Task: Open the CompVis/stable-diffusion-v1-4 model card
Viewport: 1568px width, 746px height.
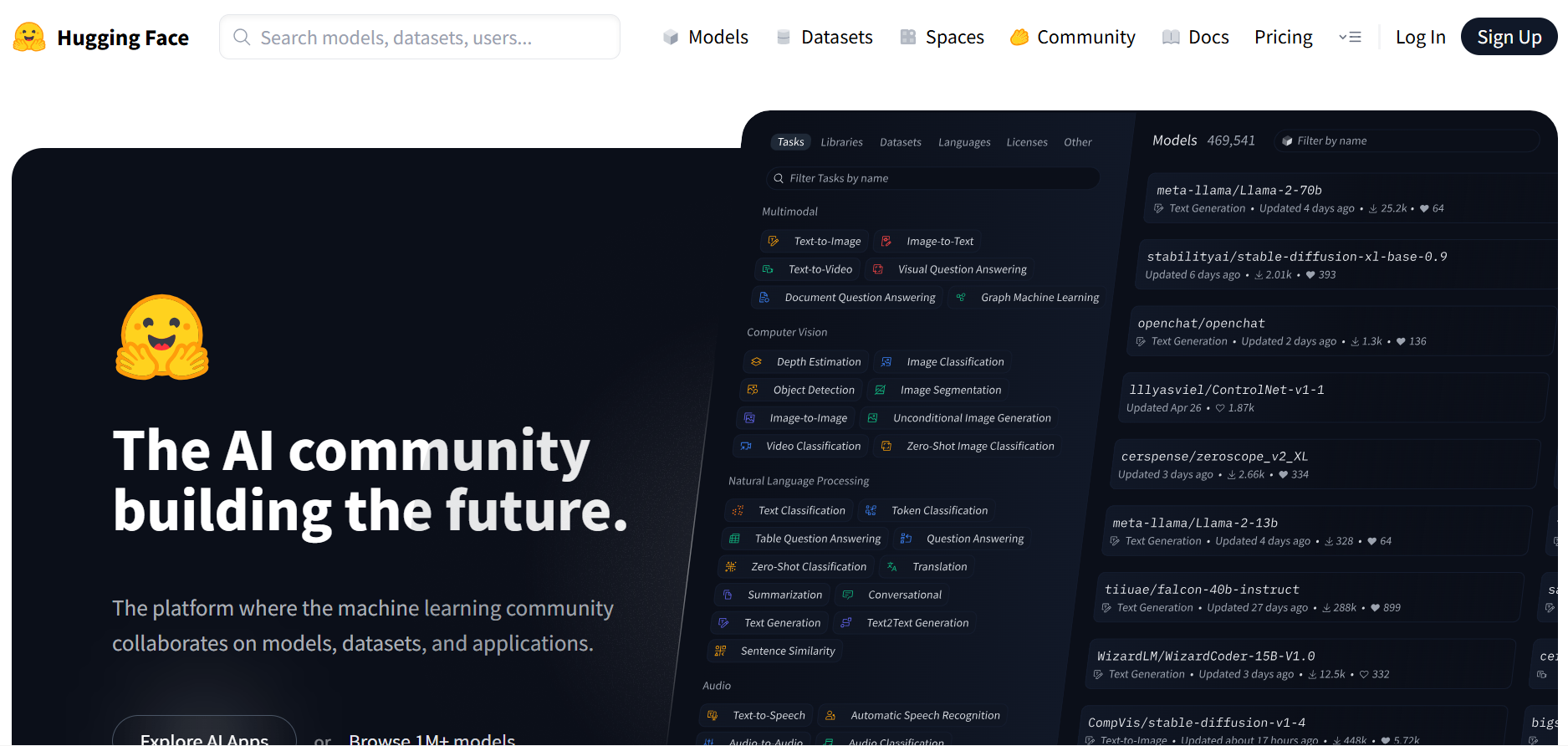Action: [1290, 726]
